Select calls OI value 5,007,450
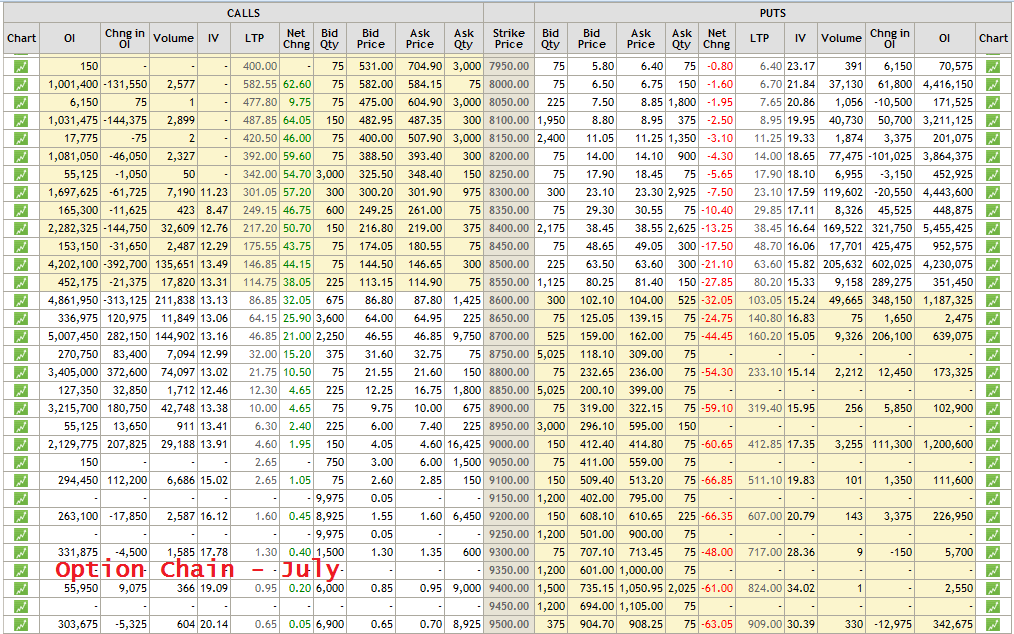Viewport: 1014px width, 634px height. pos(73,336)
